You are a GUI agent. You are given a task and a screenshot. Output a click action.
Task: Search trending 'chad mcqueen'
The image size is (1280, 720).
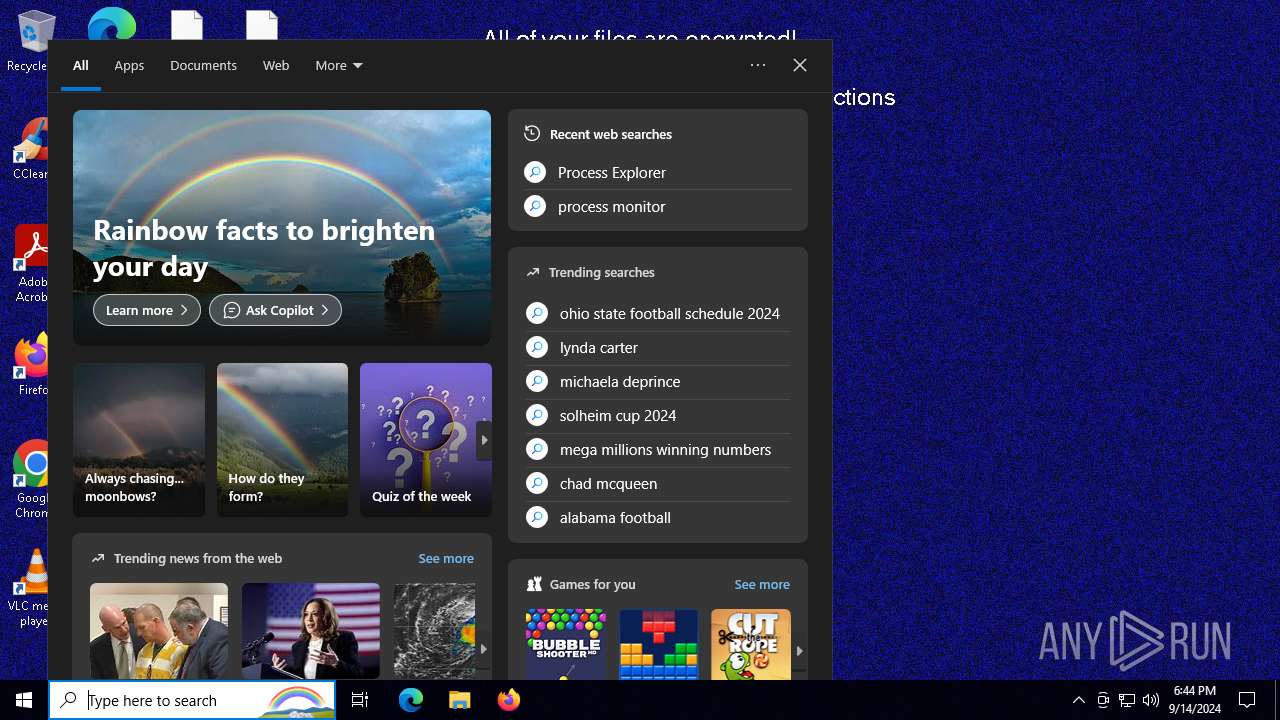point(658,483)
